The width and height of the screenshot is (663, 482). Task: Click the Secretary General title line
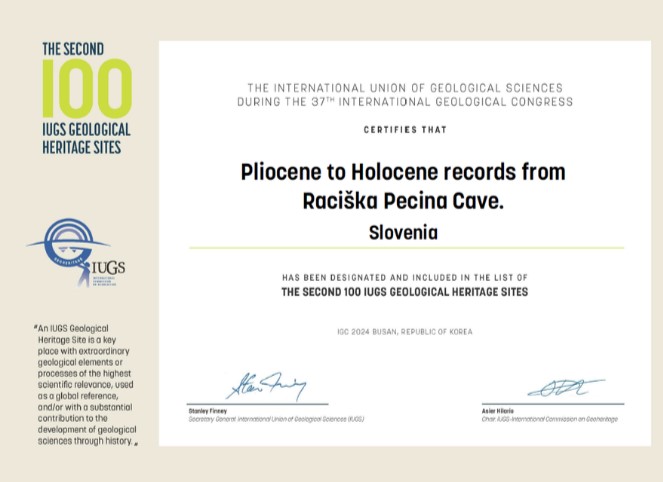[276, 419]
